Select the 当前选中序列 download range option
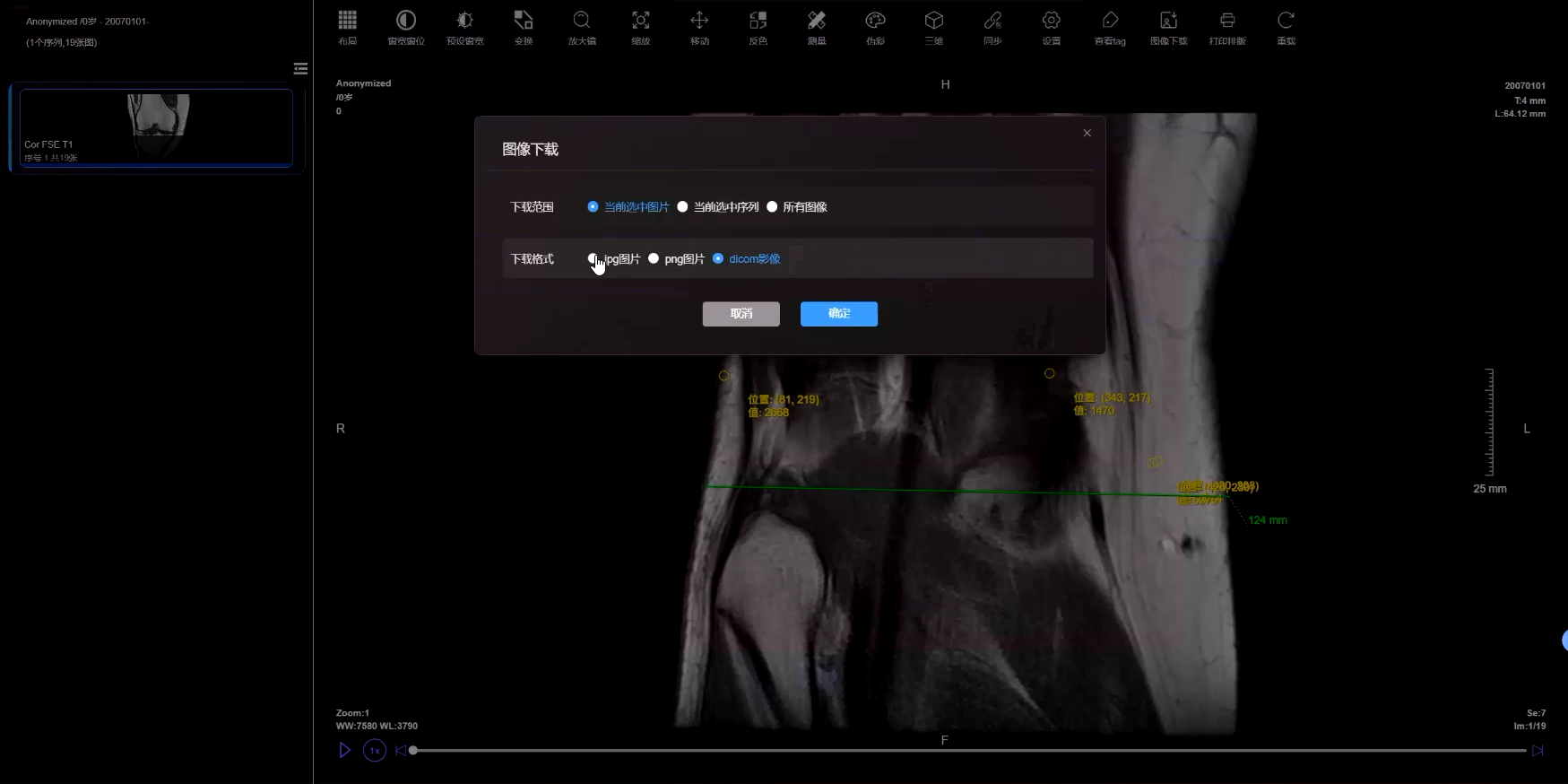The width and height of the screenshot is (1568, 784). [683, 207]
